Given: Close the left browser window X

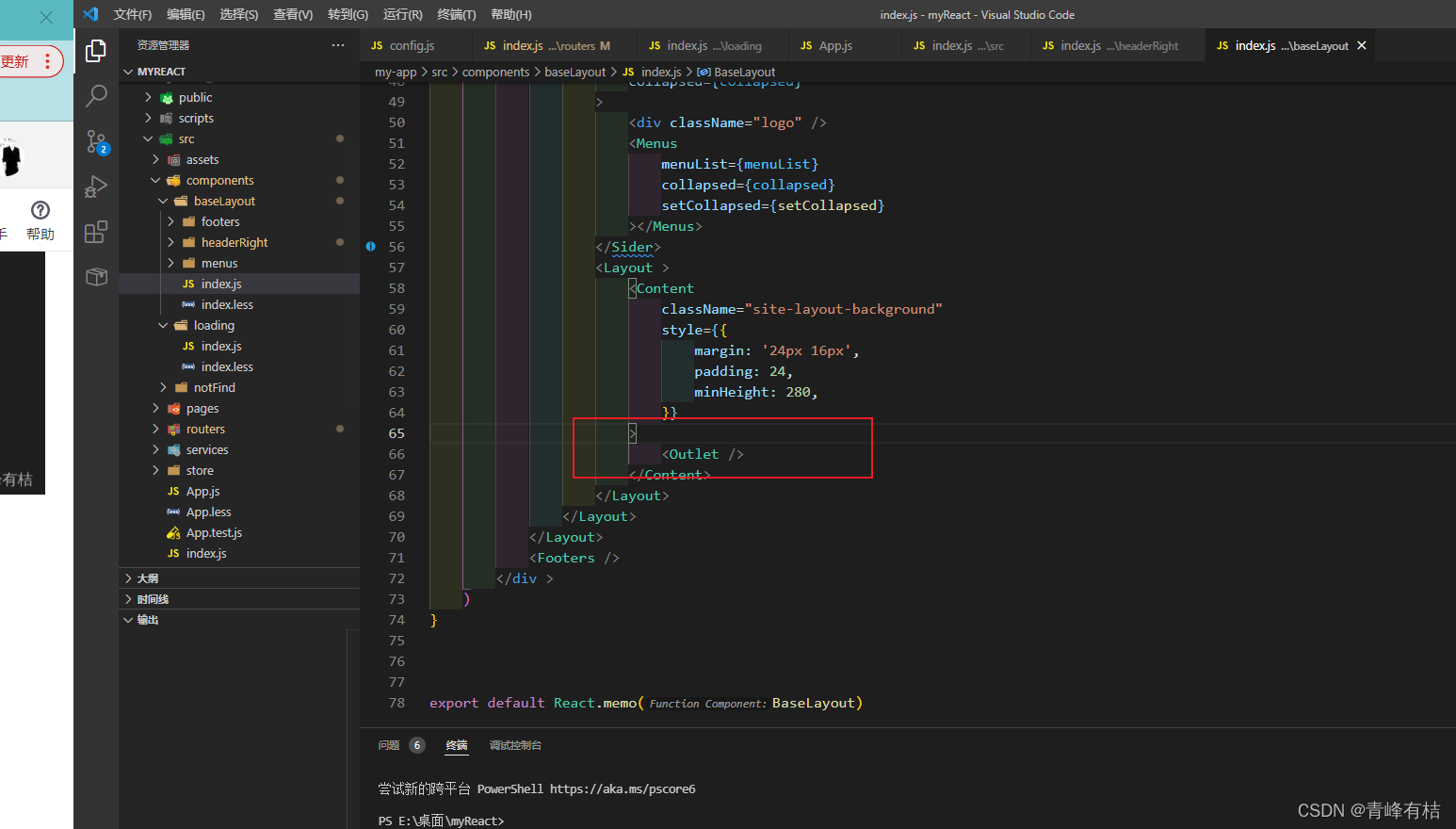Looking at the screenshot, I should (x=45, y=17).
